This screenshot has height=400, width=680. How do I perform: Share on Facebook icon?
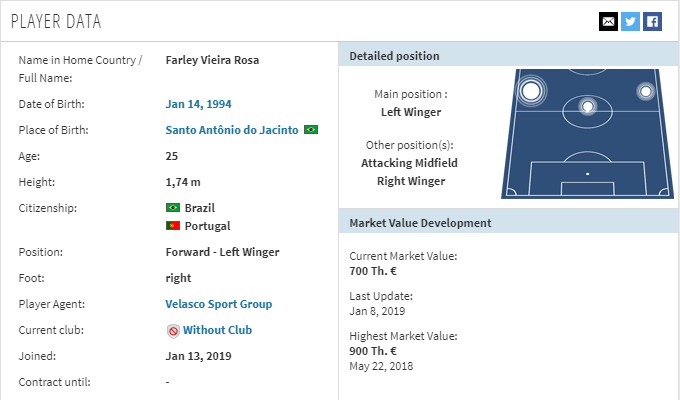point(652,21)
